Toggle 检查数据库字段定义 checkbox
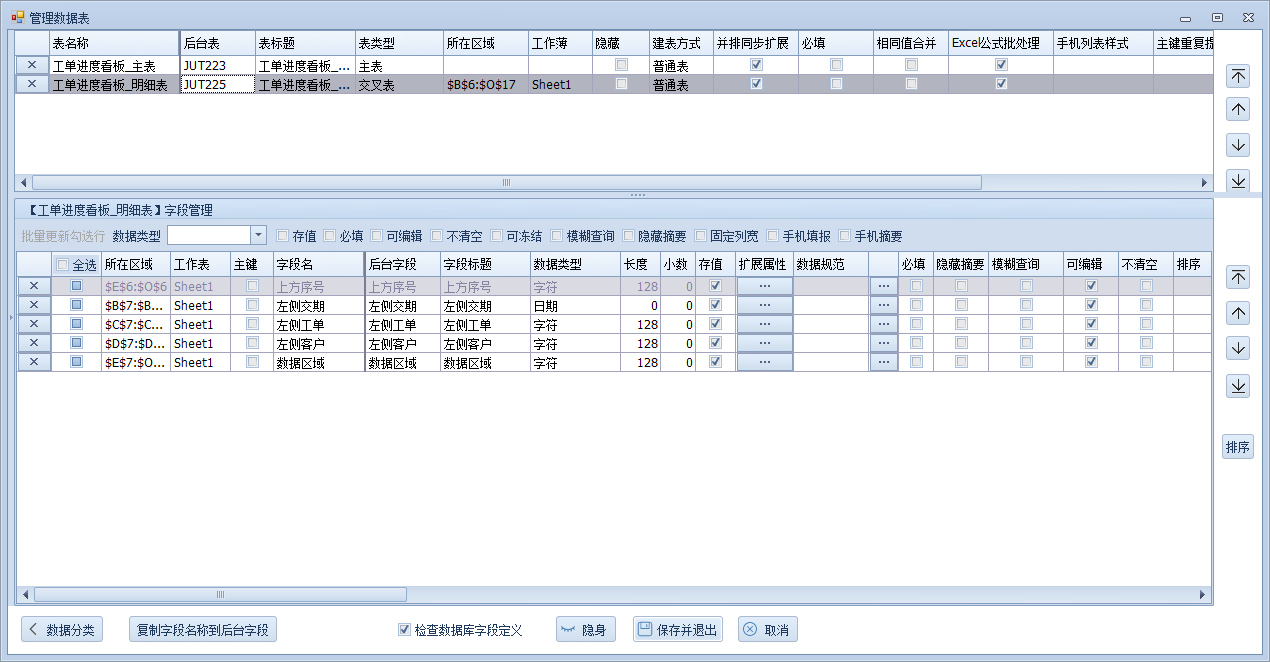1270x662 pixels. (x=404, y=630)
